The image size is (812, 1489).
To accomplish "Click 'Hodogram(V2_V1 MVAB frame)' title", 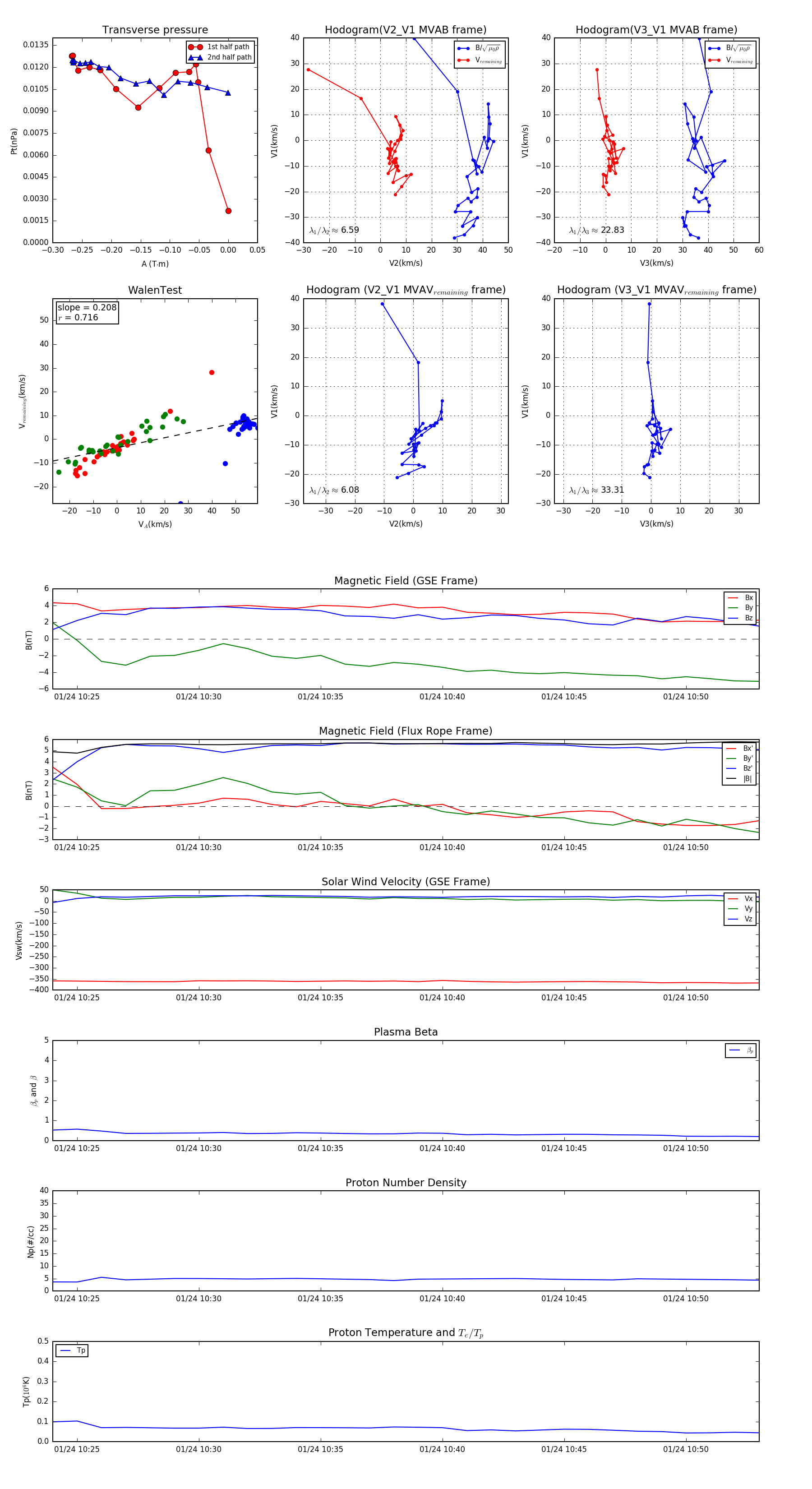I will point(406,30).
